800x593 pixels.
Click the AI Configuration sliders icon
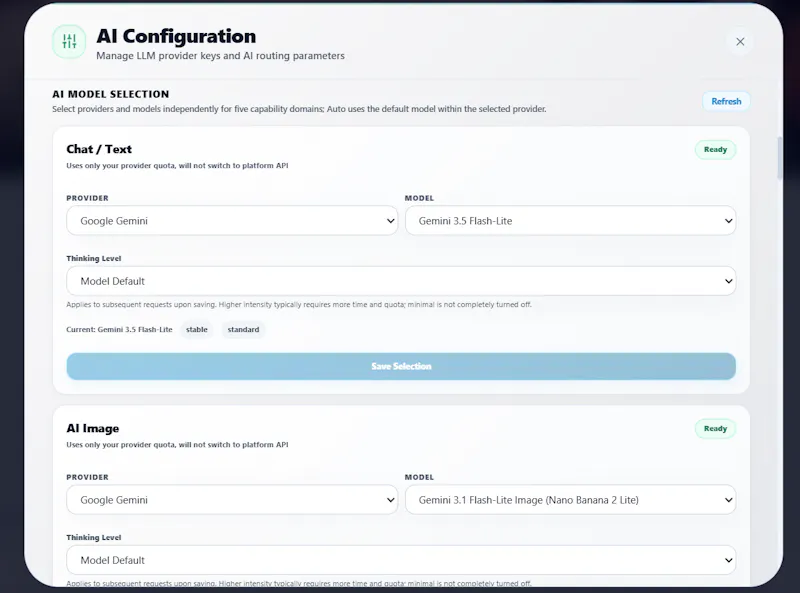point(69,41)
